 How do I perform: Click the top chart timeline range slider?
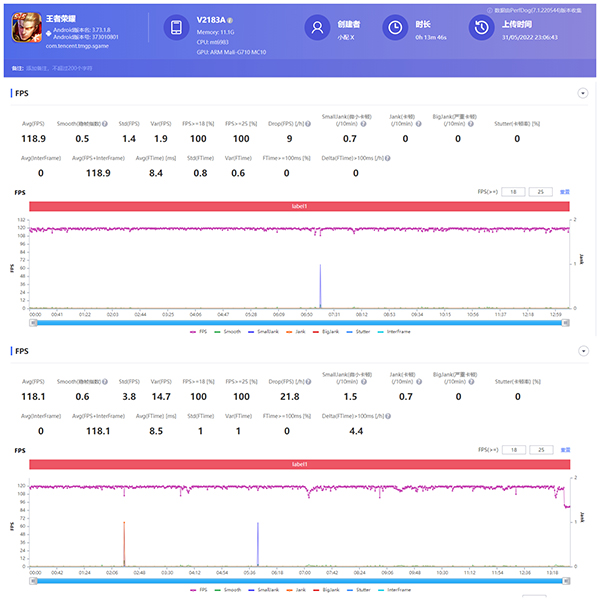[x=300, y=321]
